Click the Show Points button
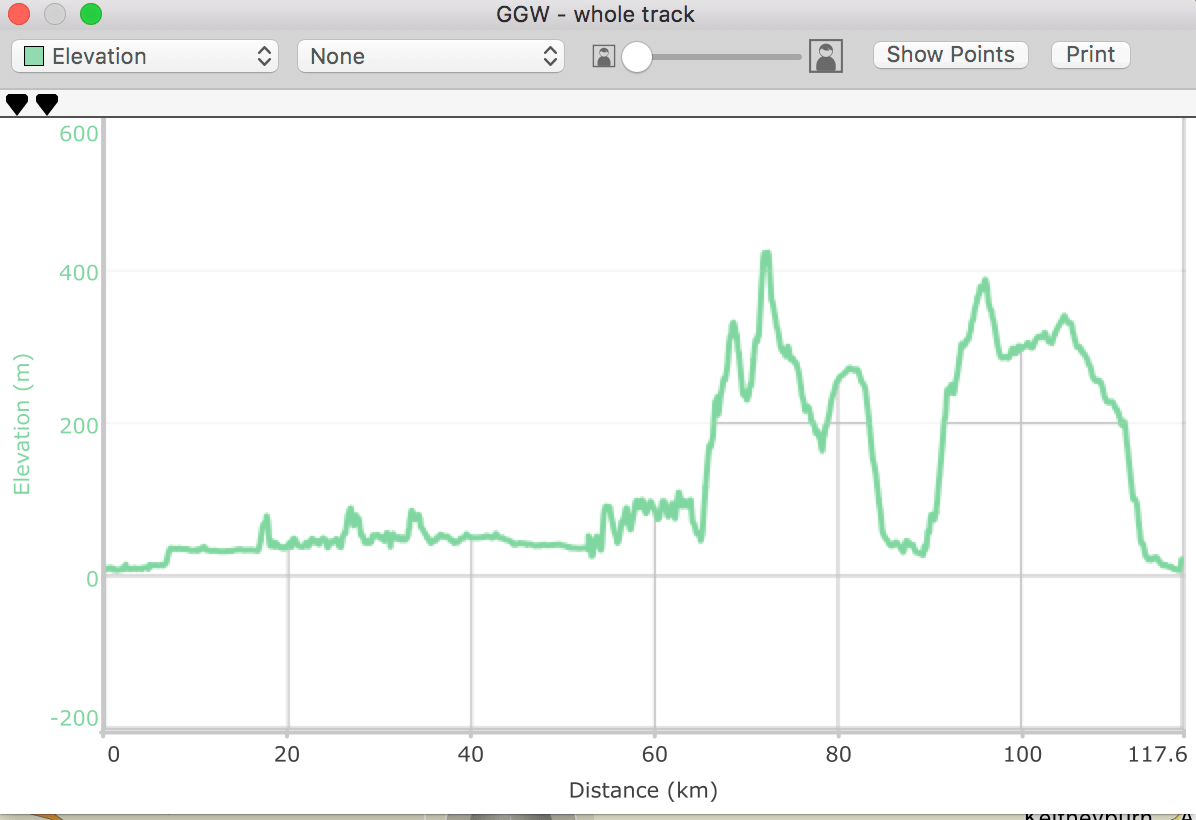 pos(950,55)
